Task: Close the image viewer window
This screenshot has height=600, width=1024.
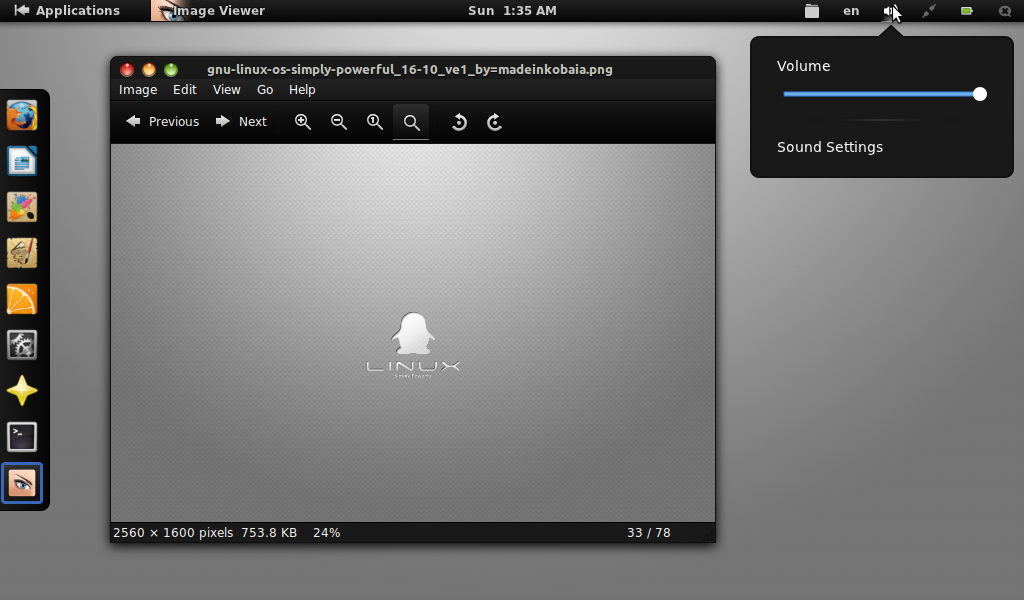Action: [127, 69]
